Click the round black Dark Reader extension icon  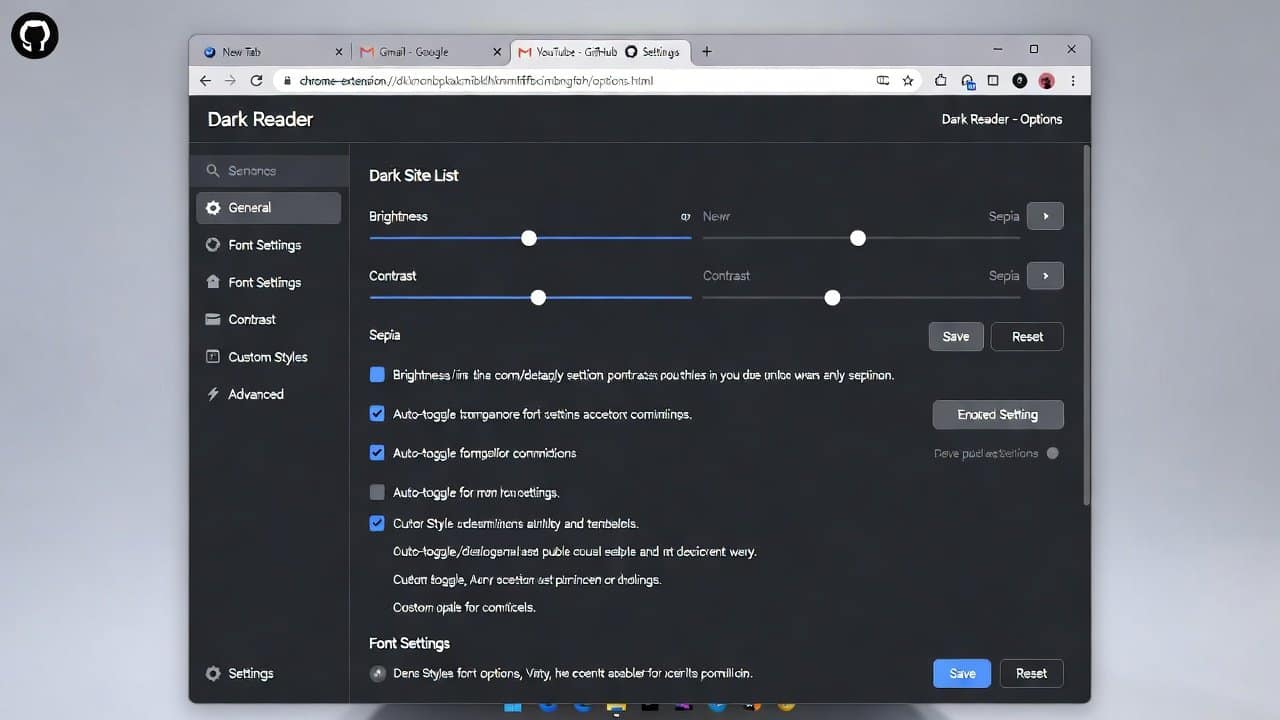(x=1019, y=80)
